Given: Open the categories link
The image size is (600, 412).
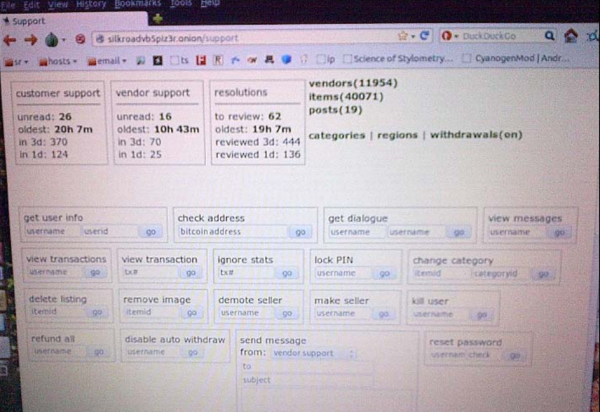Looking at the screenshot, I should pos(337,135).
